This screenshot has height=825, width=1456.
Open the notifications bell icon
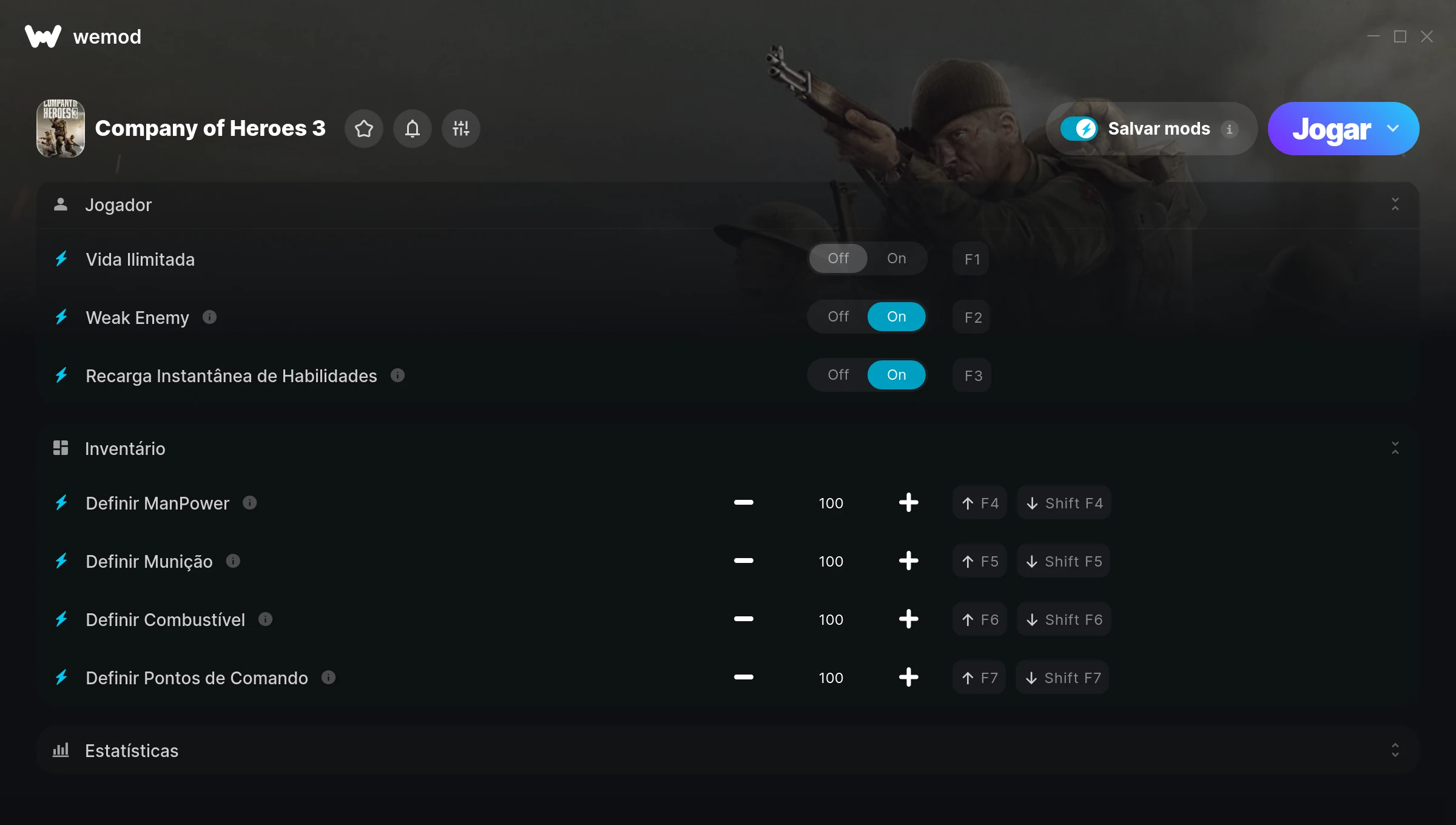413,129
